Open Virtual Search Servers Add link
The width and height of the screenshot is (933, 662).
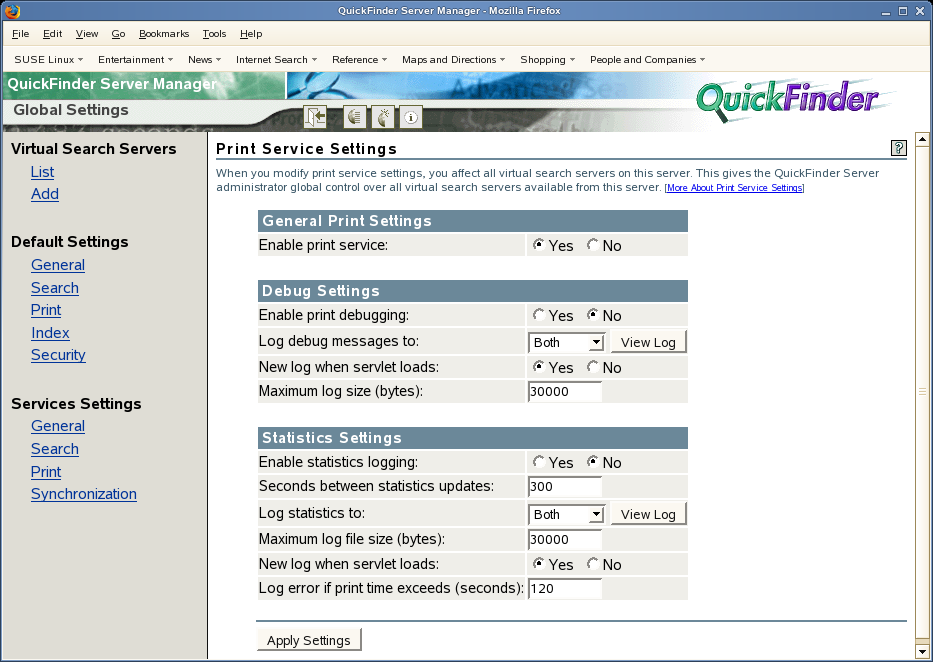coord(45,194)
